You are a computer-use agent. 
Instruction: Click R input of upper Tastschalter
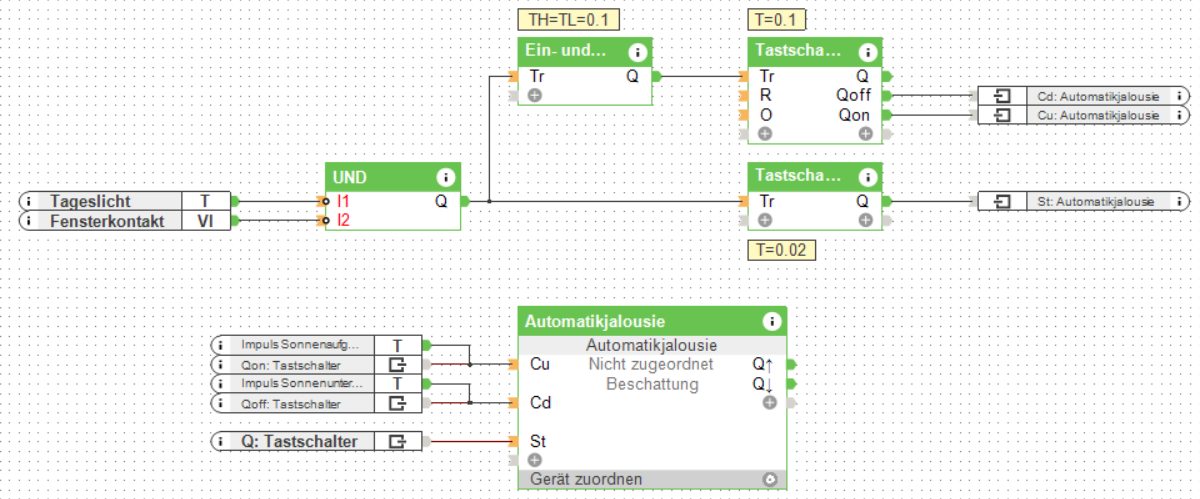[x=765, y=95]
